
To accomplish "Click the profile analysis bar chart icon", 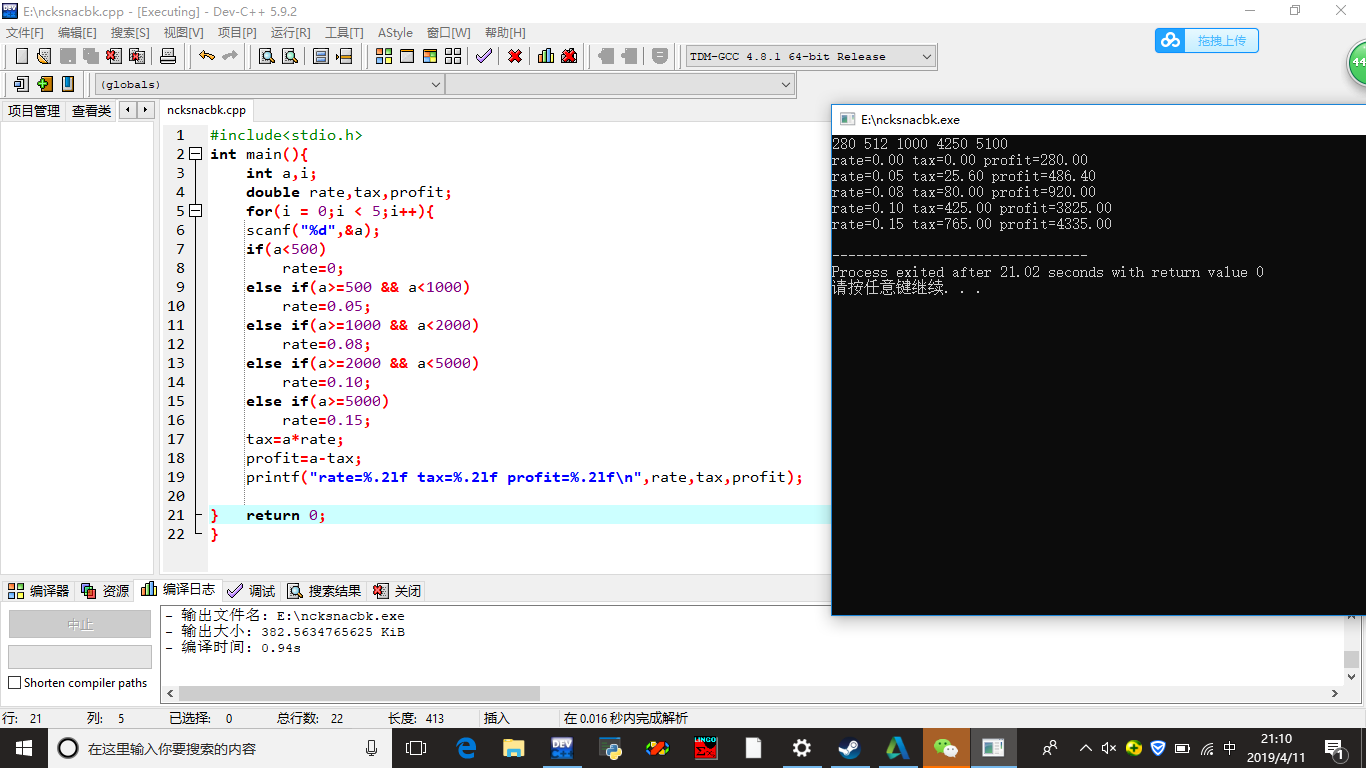I will pos(545,56).
